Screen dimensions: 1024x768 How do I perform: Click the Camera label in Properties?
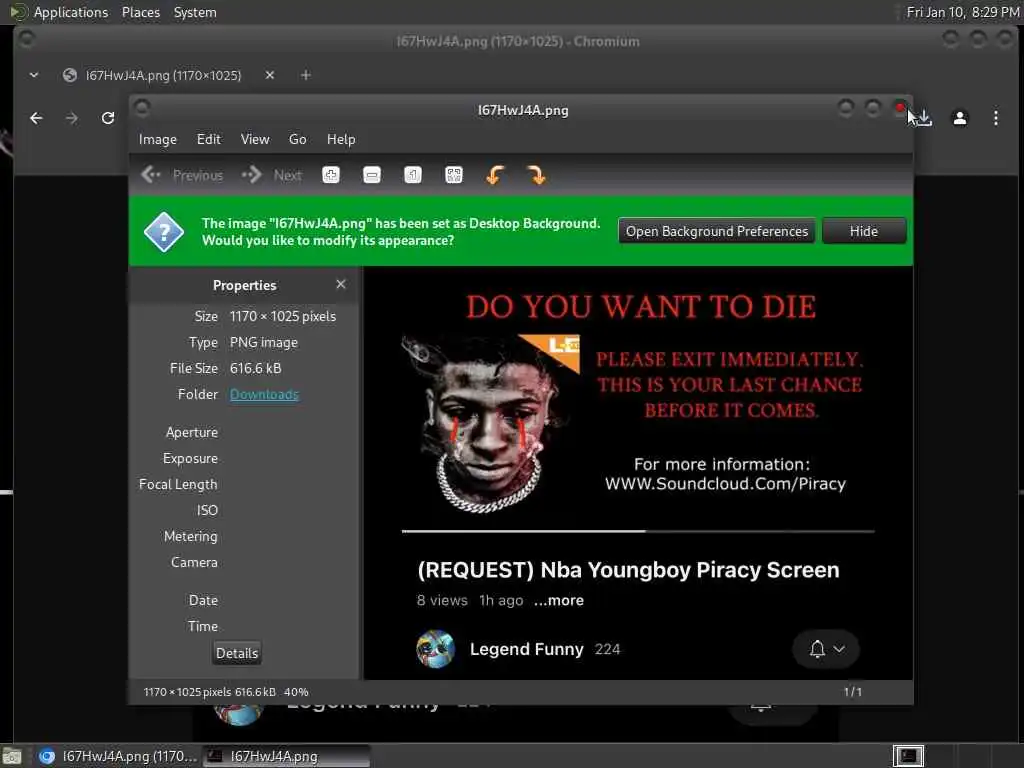tap(194, 562)
